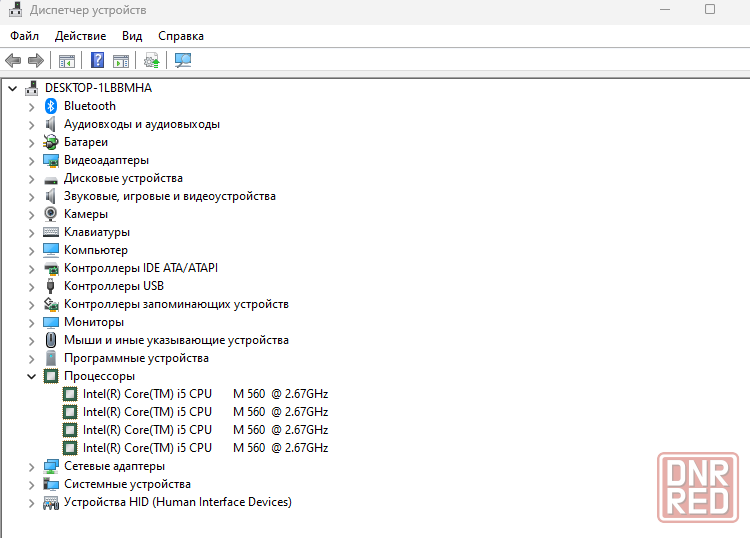Click the Программные устройства icon
Image resolution: width=750 pixels, height=538 pixels.
[x=51, y=358]
